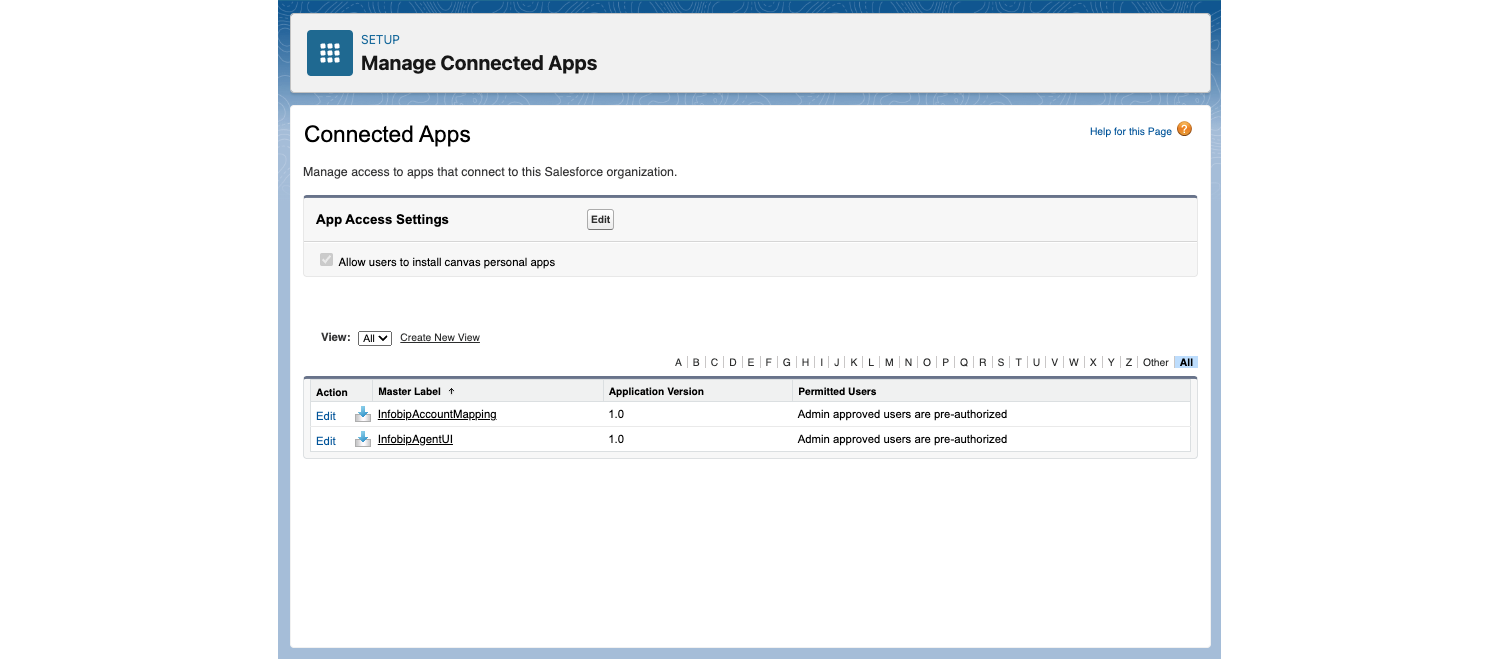Filter list by letter G

[787, 363]
